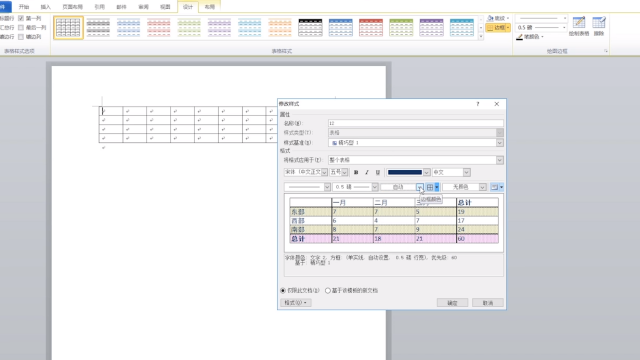Confirm the dialog with the OK button
Viewport: 640px width, 360px height.
452,303
